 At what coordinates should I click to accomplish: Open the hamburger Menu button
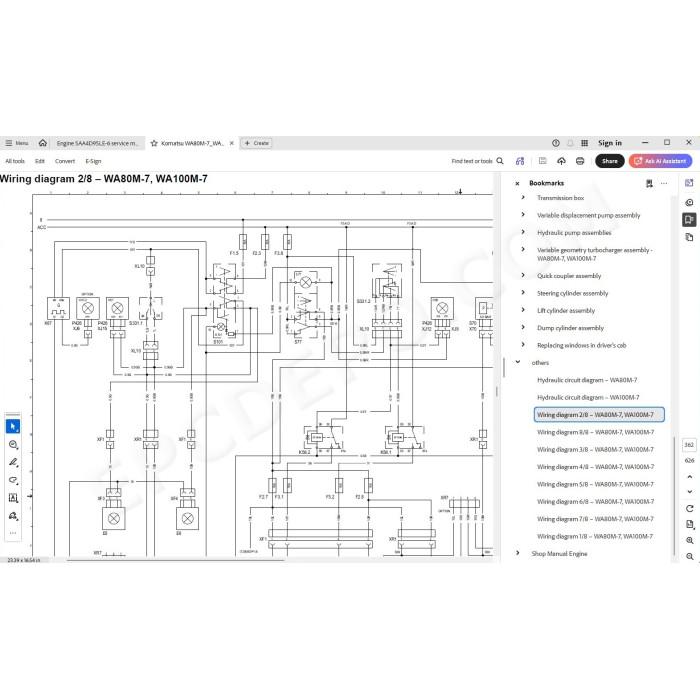tap(17, 143)
